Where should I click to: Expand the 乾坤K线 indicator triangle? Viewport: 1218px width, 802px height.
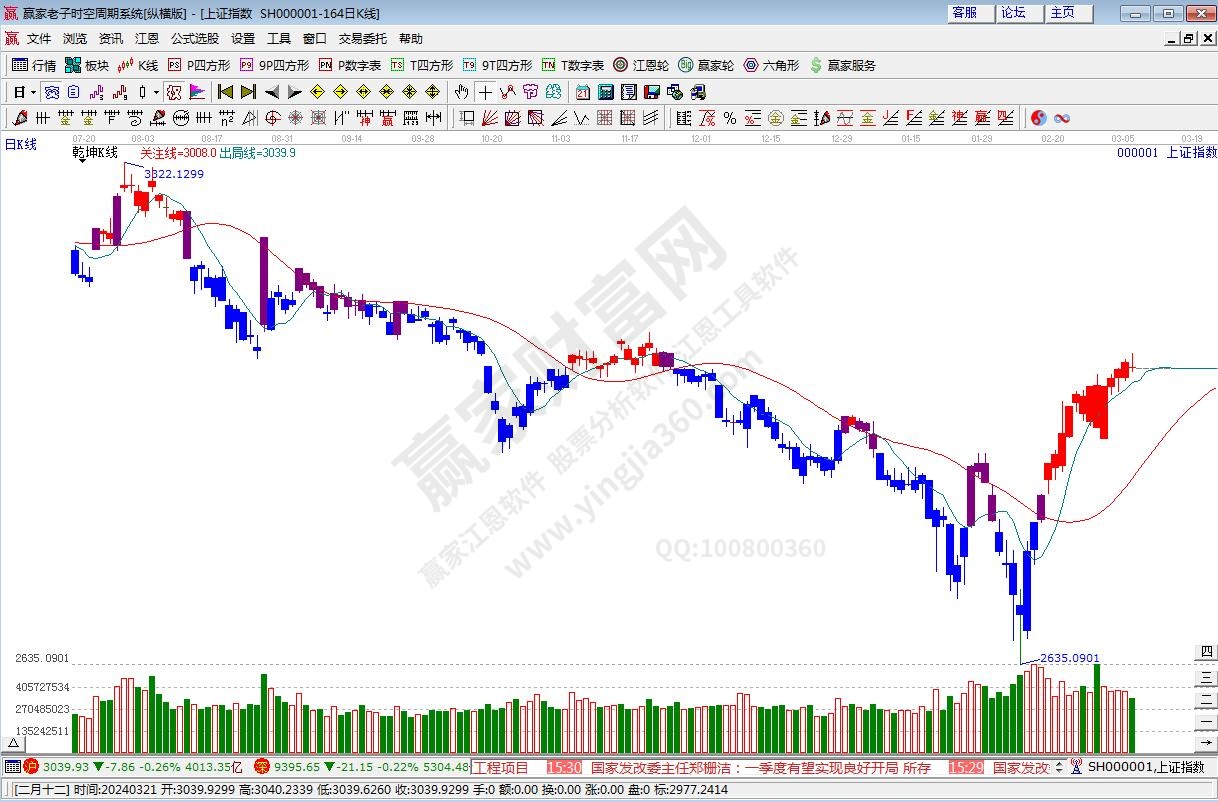82,163
